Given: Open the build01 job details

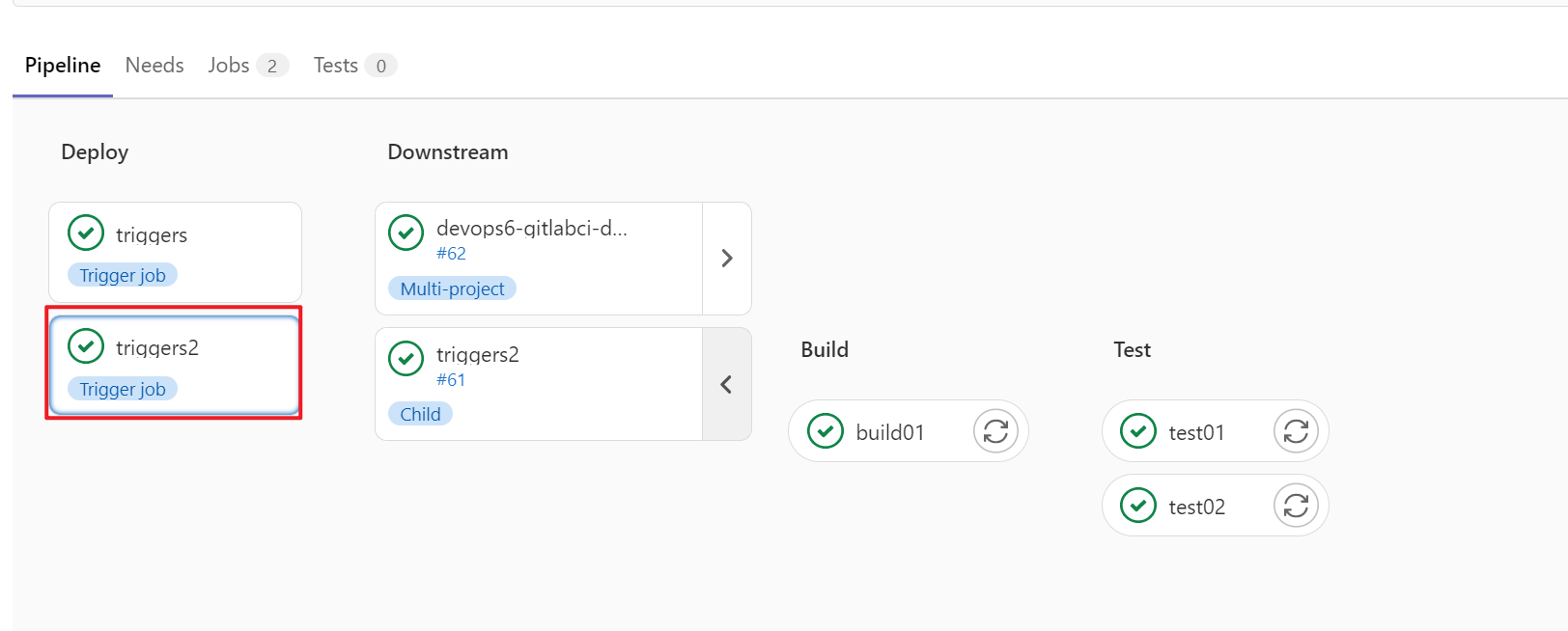Looking at the screenshot, I should [x=890, y=432].
